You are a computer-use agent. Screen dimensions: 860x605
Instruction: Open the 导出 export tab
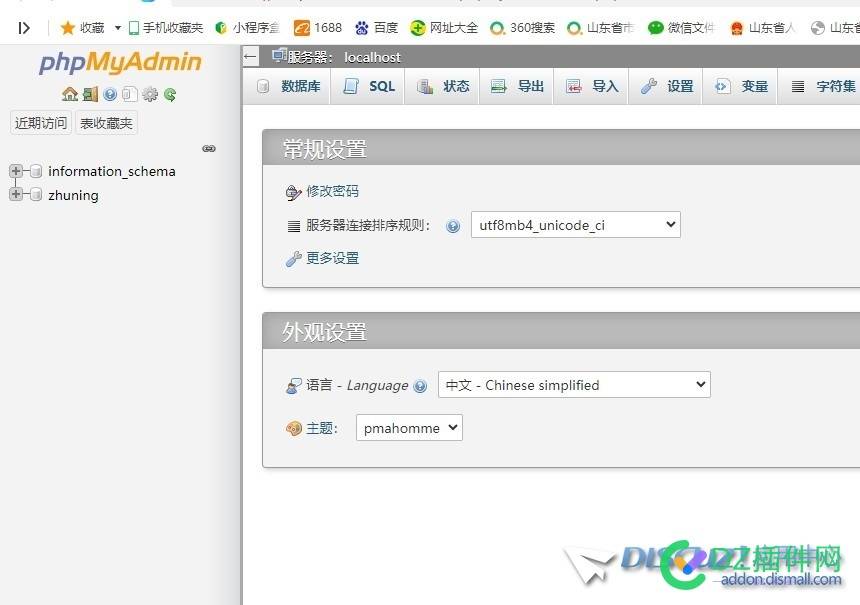[517, 86]
